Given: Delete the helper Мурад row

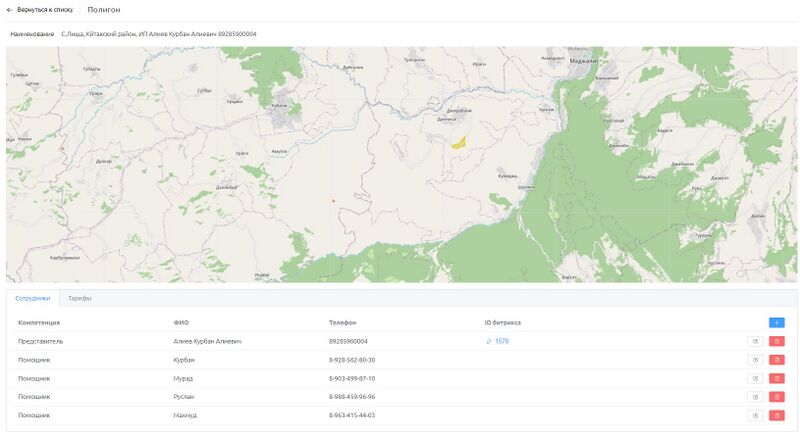Looking at the screenshot, I should pos(776,379).
